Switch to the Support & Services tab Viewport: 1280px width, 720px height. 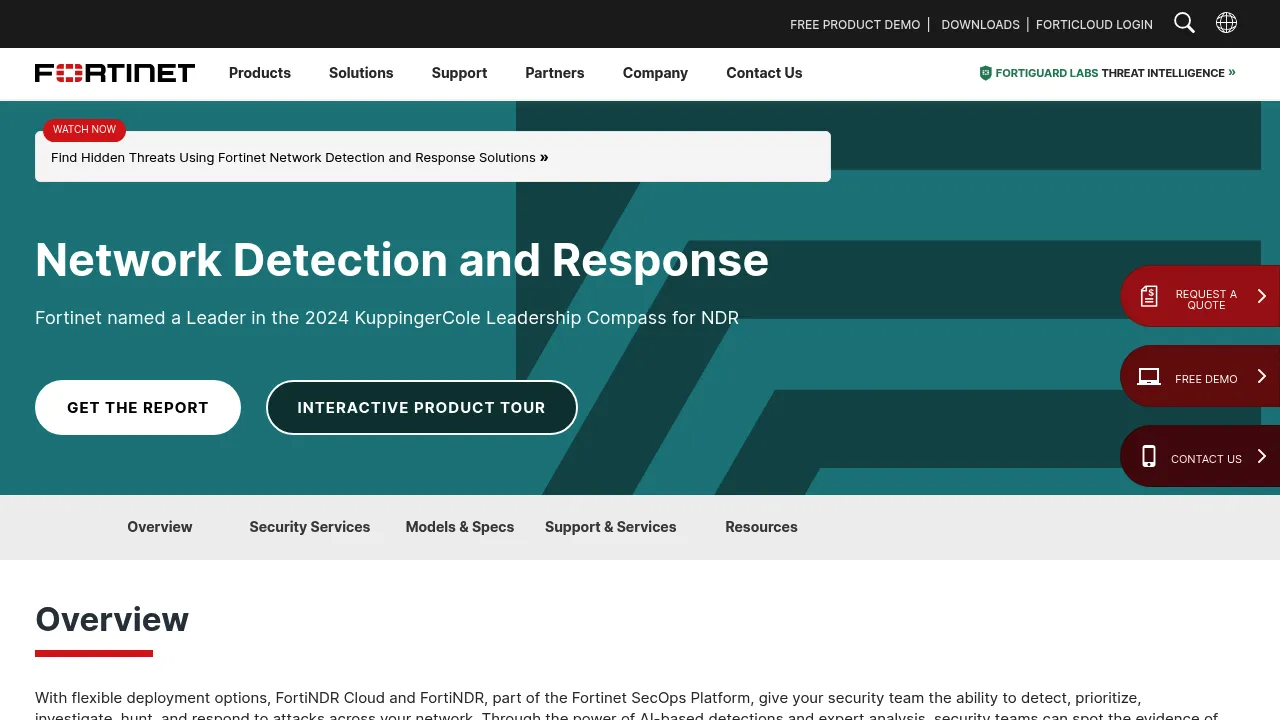[x=611, y=527]
